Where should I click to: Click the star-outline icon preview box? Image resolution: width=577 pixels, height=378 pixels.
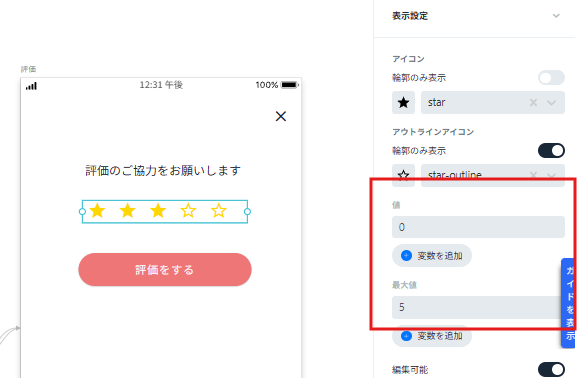click(x=403, y=175)
